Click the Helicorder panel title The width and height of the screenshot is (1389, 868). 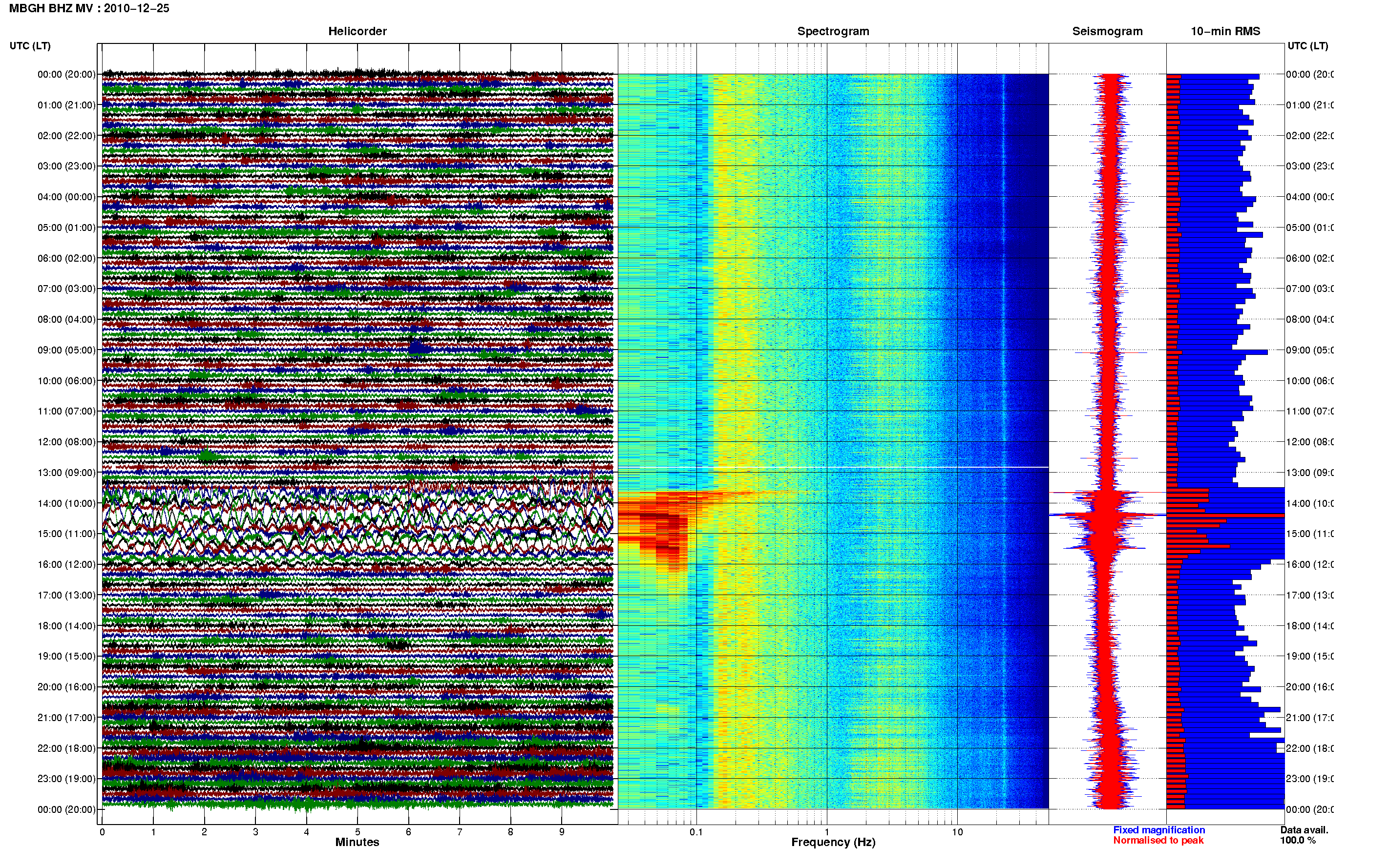pos(357,32)
